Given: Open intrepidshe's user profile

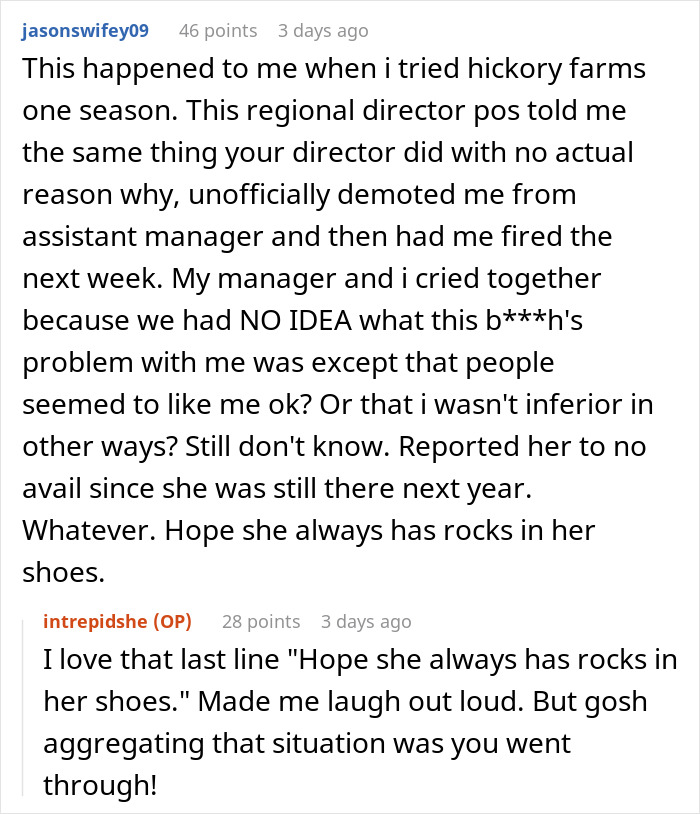Looking at the screenshot, I should [95, 622].
